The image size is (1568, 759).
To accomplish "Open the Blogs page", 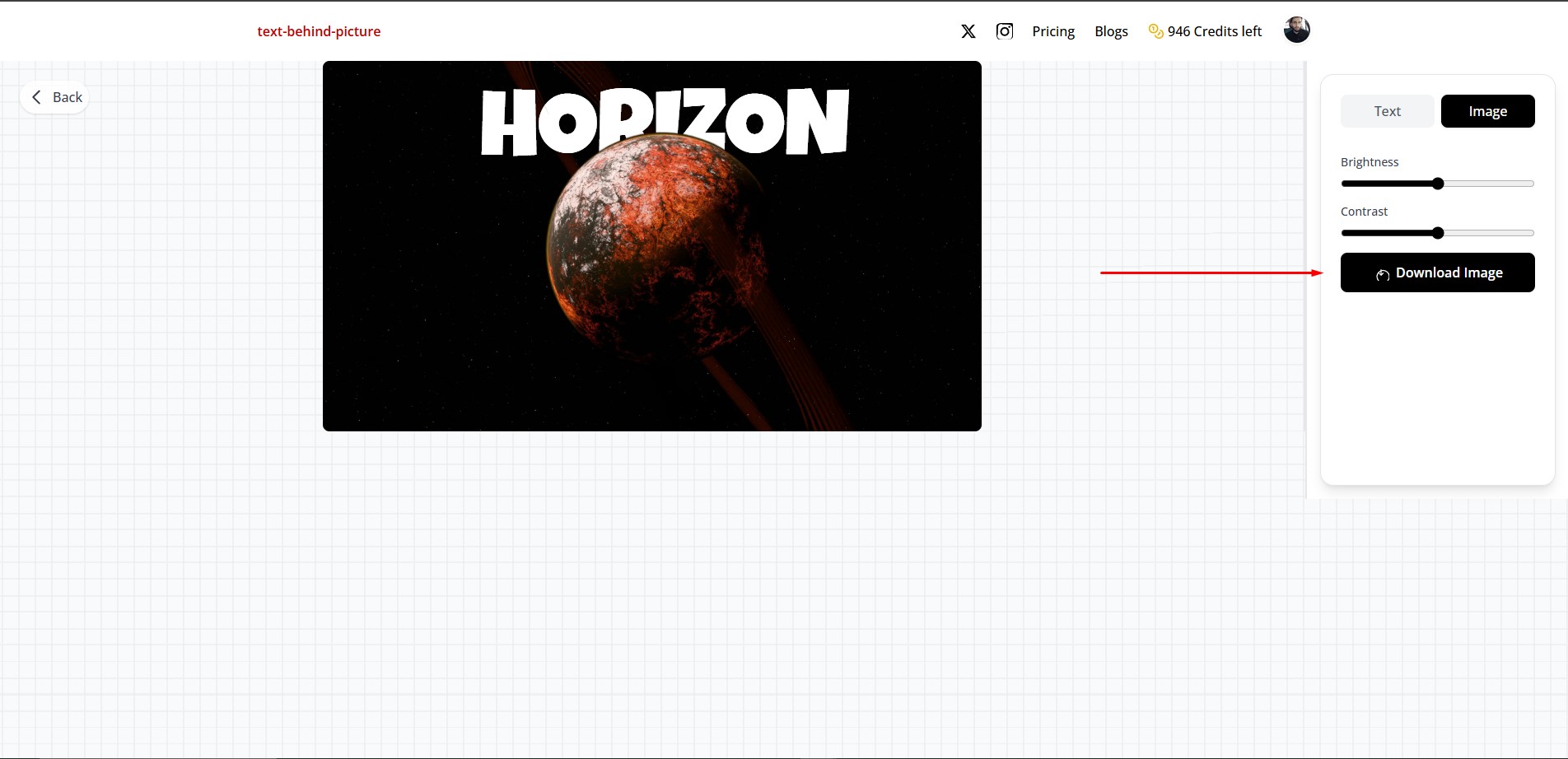I will [1111, 31].
